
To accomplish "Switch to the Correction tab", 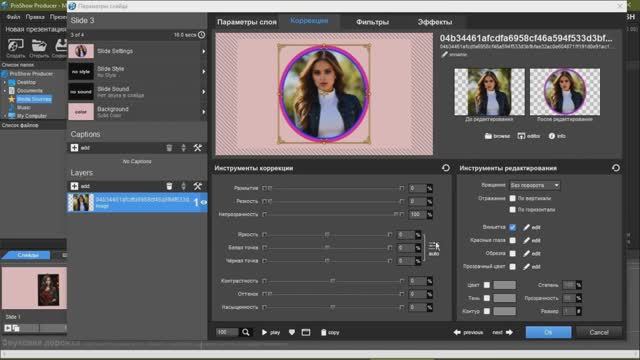I will (x=309, y=21).
